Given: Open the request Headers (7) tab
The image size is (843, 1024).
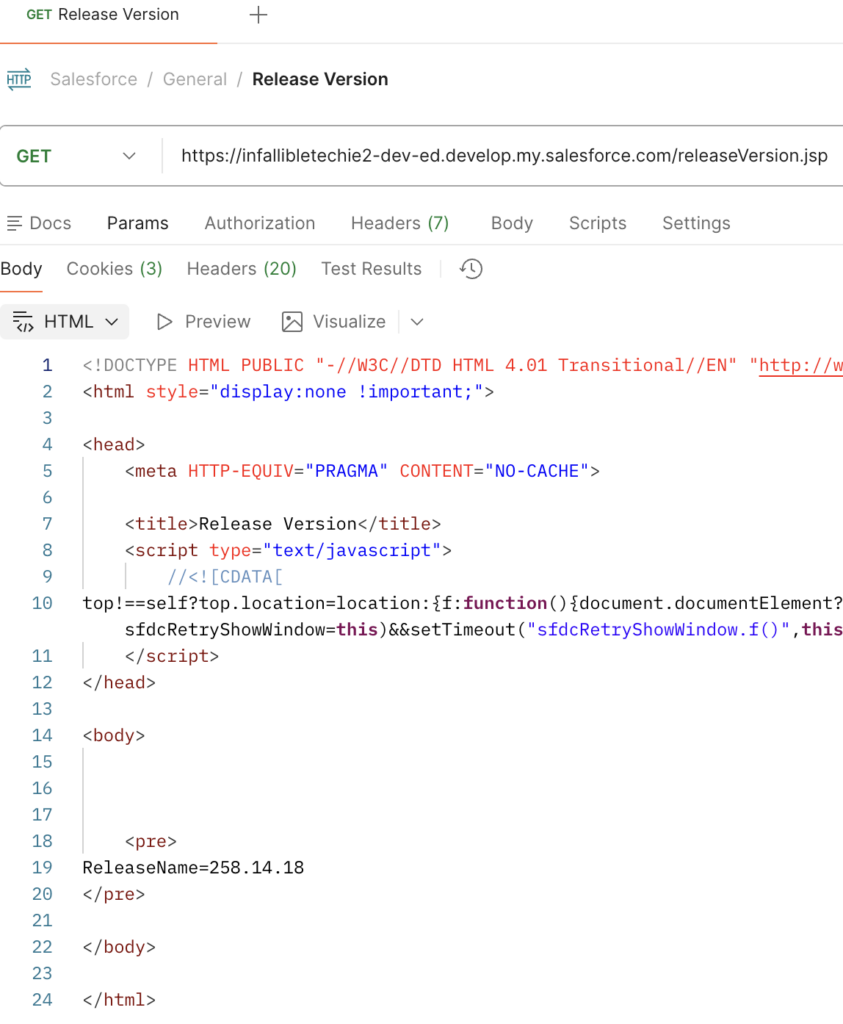Looking at the screenshot, I should (400, 223).
